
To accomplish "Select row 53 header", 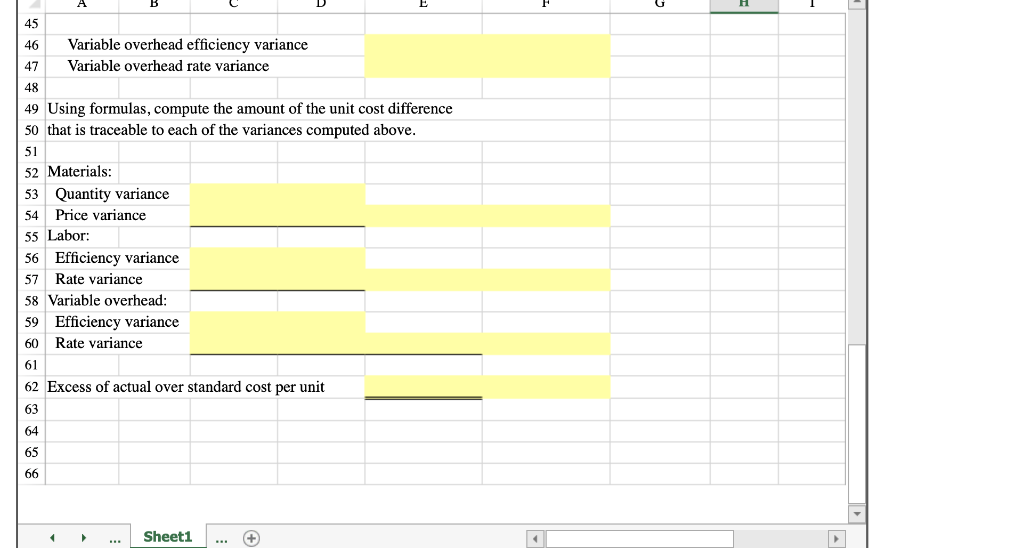I will (31, 195).
